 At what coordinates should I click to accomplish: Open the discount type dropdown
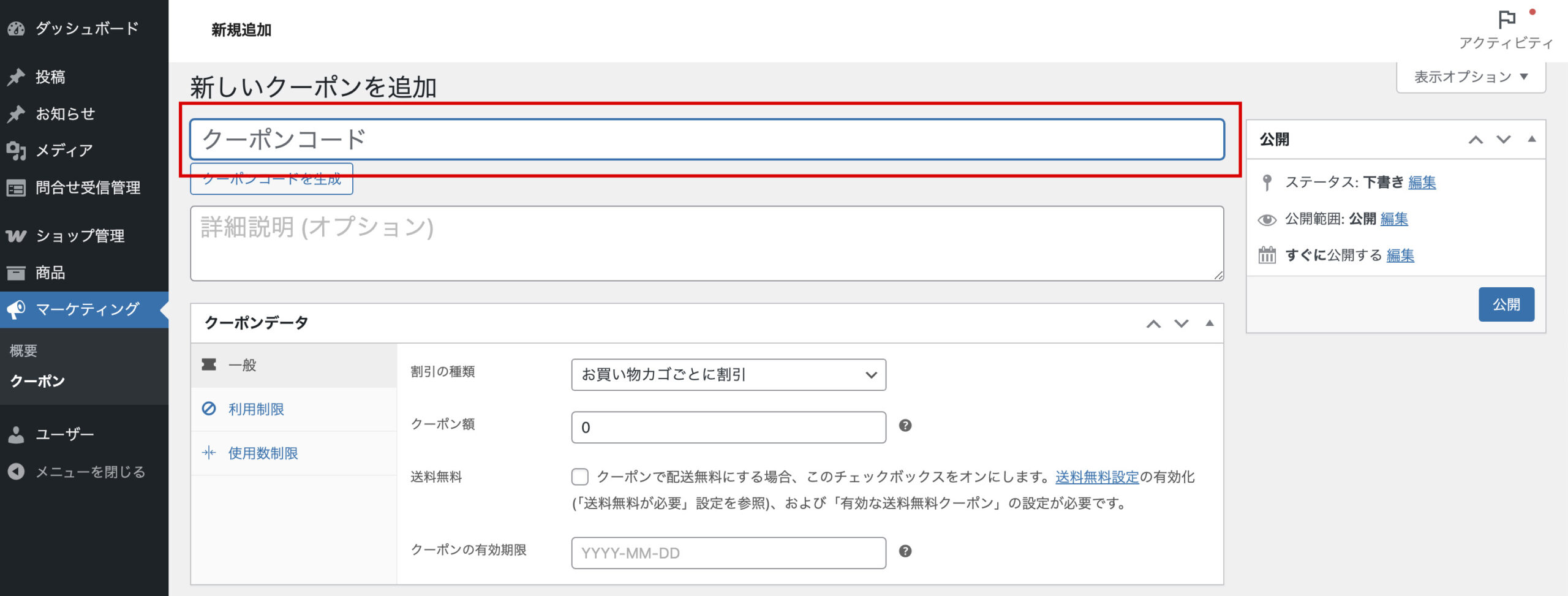tap(728, 374)
